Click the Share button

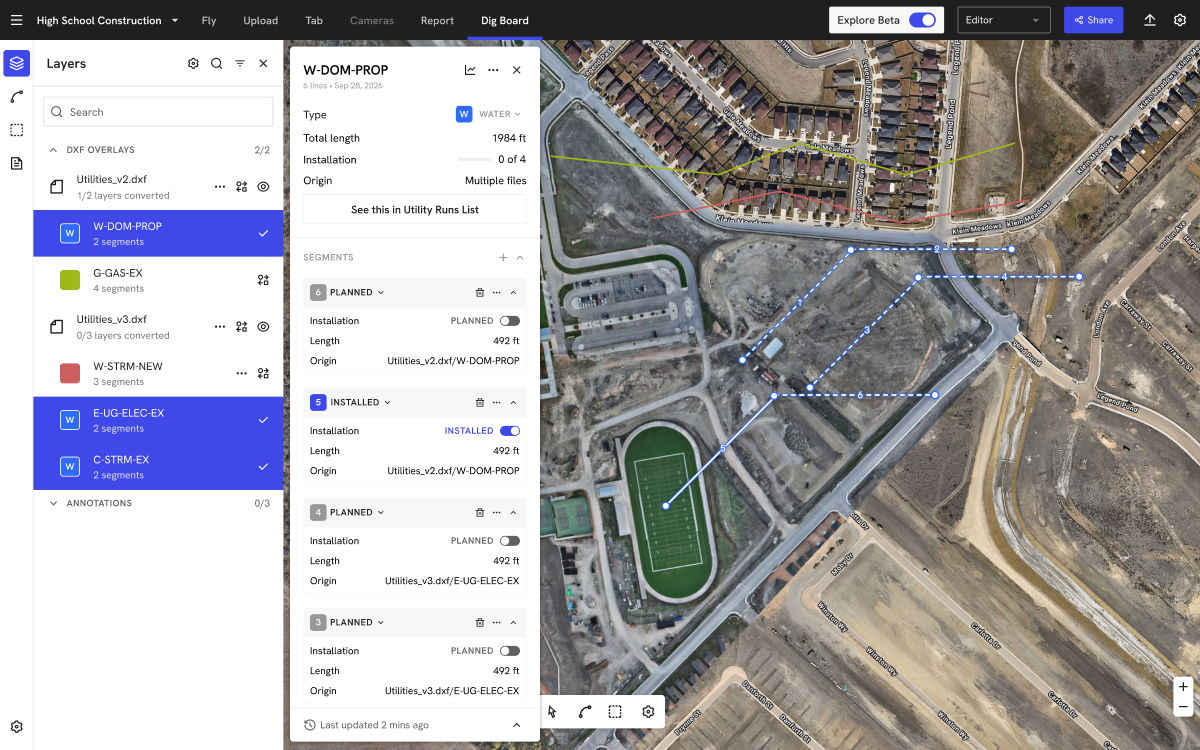click(1093, 20)
